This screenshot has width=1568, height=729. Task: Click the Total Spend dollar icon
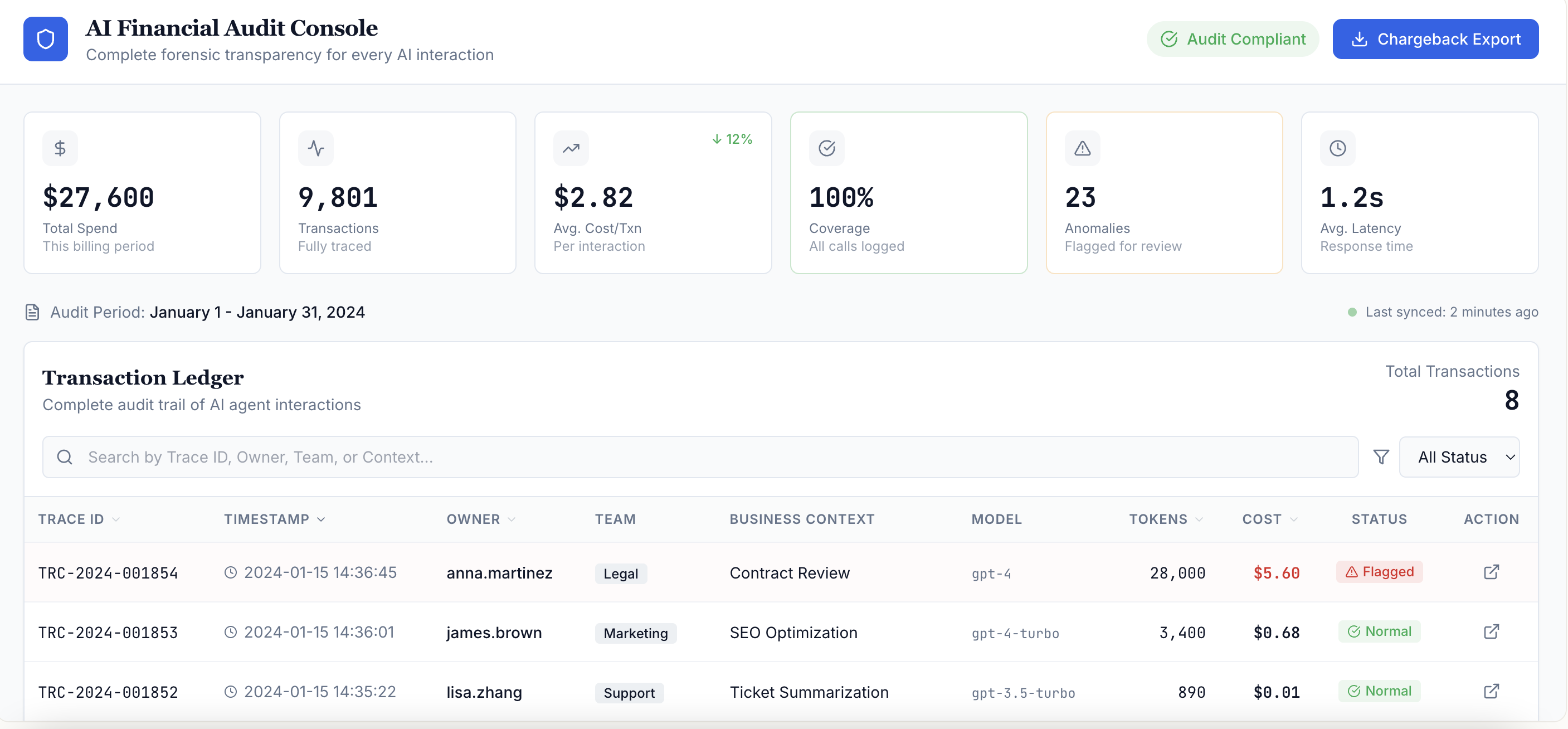coord(60,148)
